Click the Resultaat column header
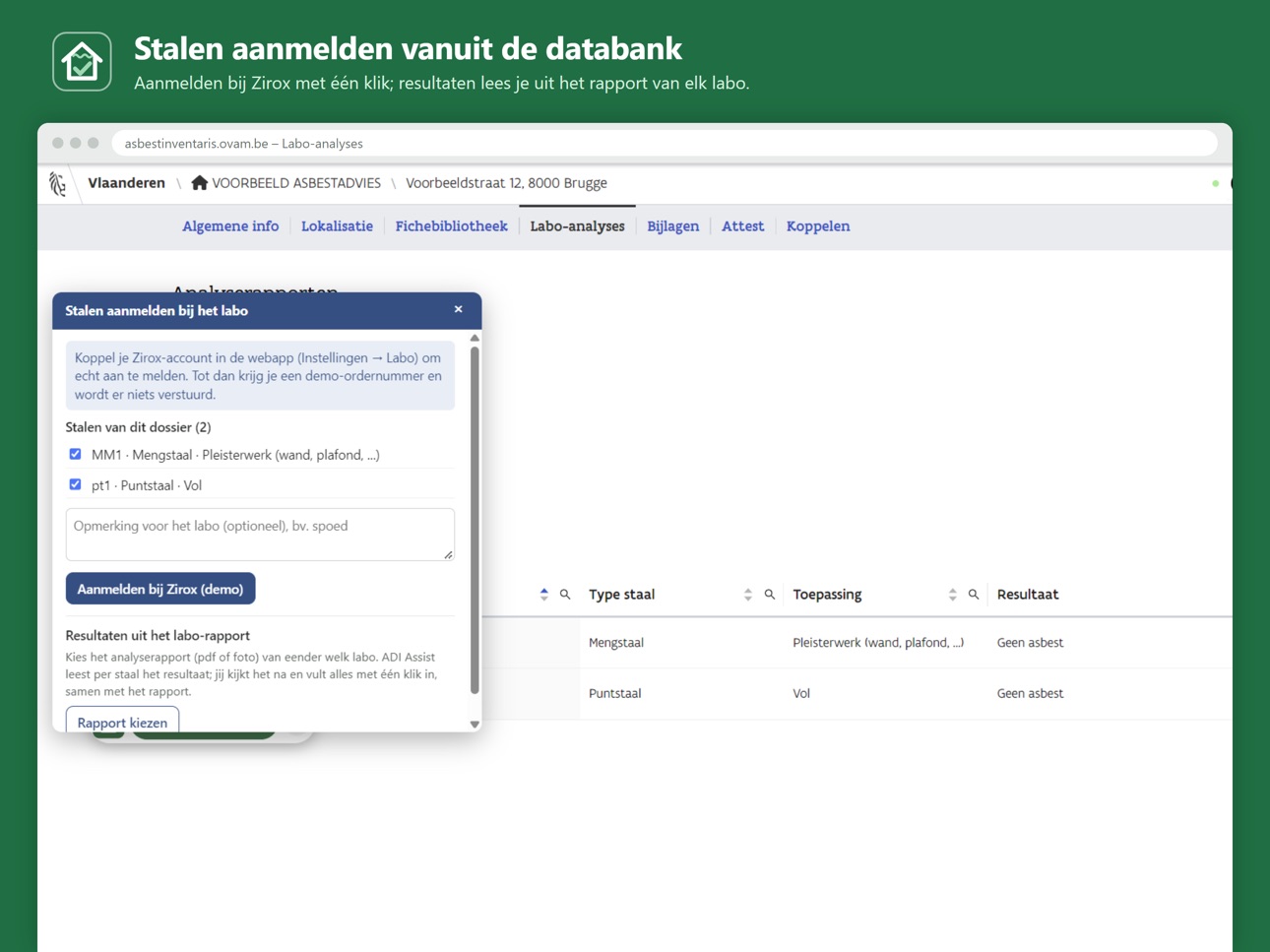The width and height of the screenshot is (1270, 952). (x=1028, y=595)
